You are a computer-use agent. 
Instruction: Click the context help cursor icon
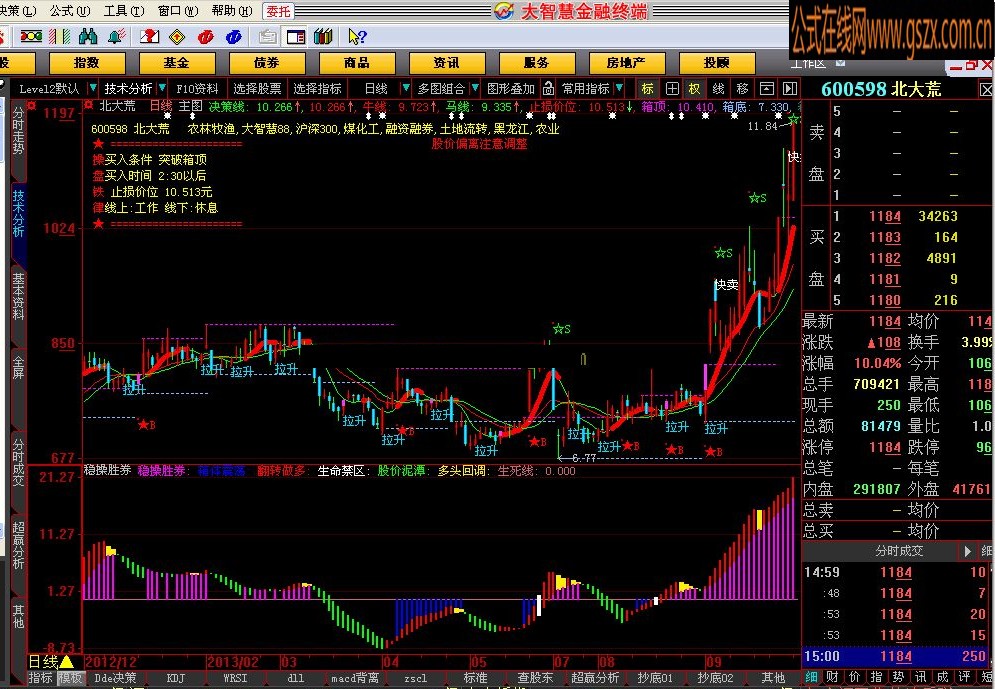click(x=357, y=37)
